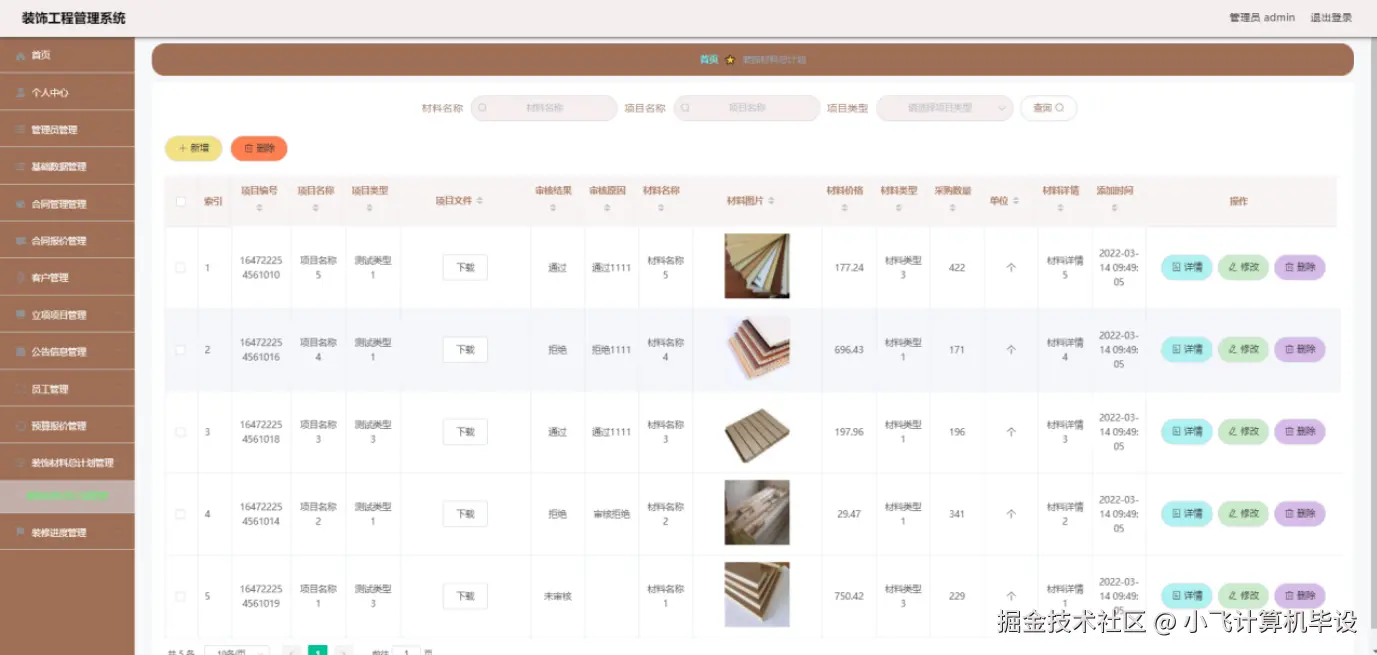Screen dimensions: 1377x655
Task: Tick the checkbox for row 3
Action: click(181, 432)
